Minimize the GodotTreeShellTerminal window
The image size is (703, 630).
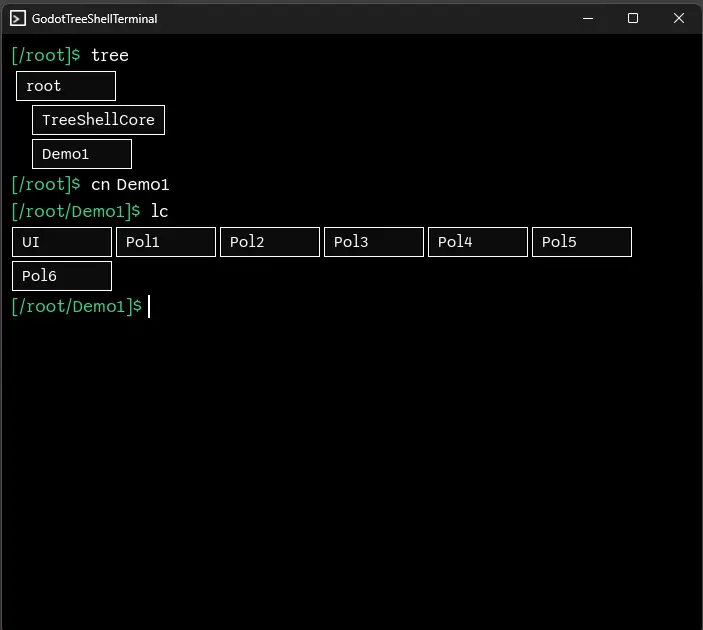pyautogui.click(x=588, y=18)
